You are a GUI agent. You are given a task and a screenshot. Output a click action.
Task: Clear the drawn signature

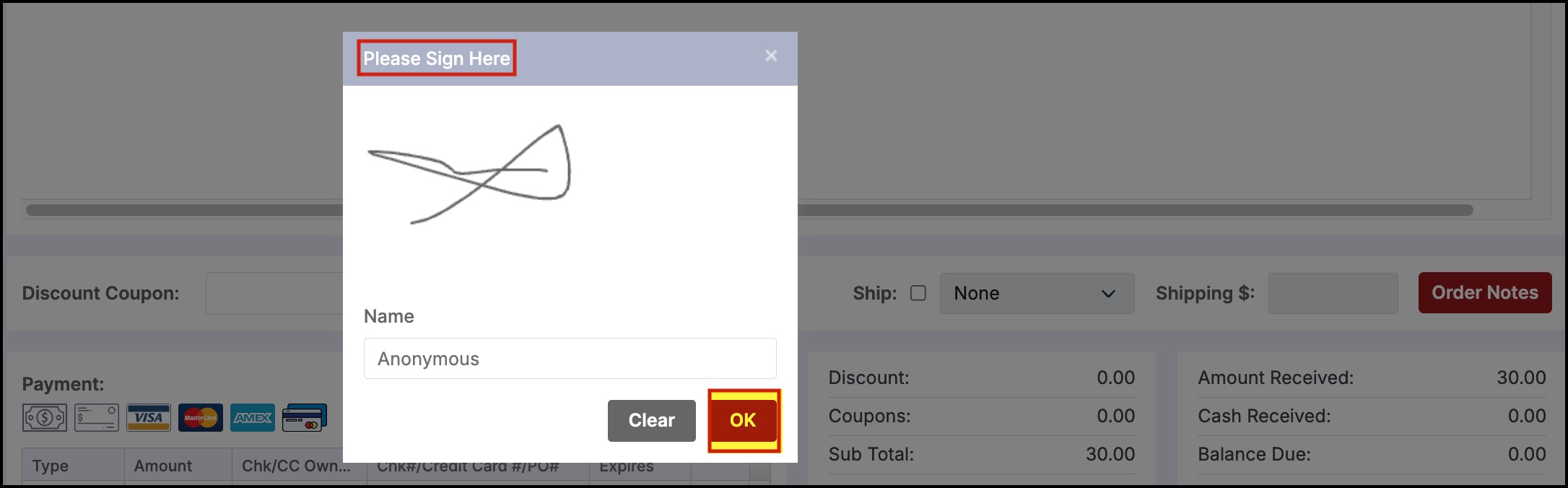point(651,420)
